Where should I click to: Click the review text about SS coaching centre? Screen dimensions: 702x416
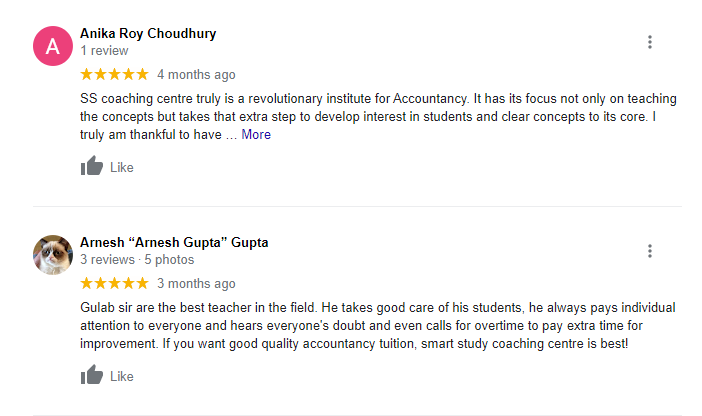[x=370, y=116]
